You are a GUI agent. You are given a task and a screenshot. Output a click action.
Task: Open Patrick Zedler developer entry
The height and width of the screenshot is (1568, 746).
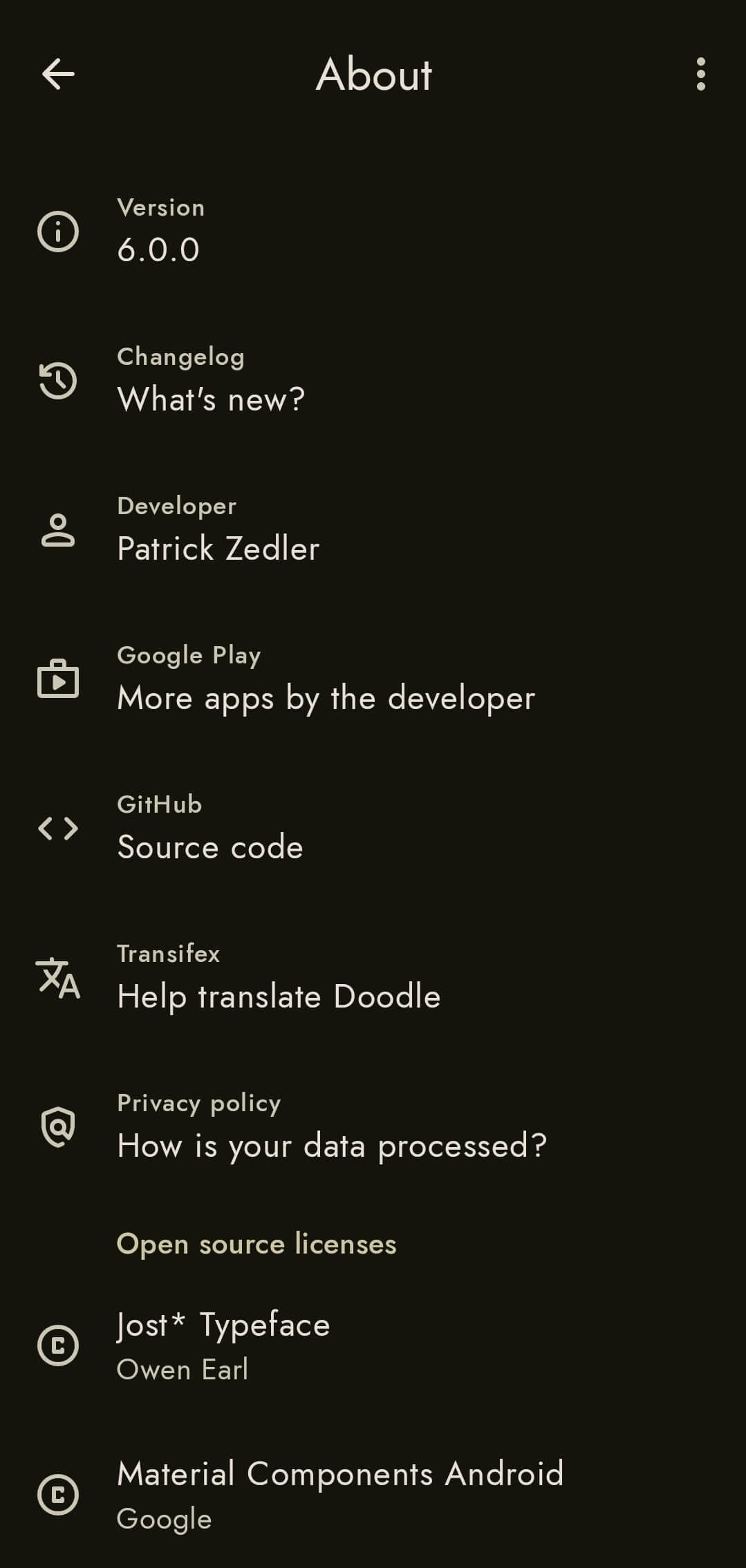[218, 549]
